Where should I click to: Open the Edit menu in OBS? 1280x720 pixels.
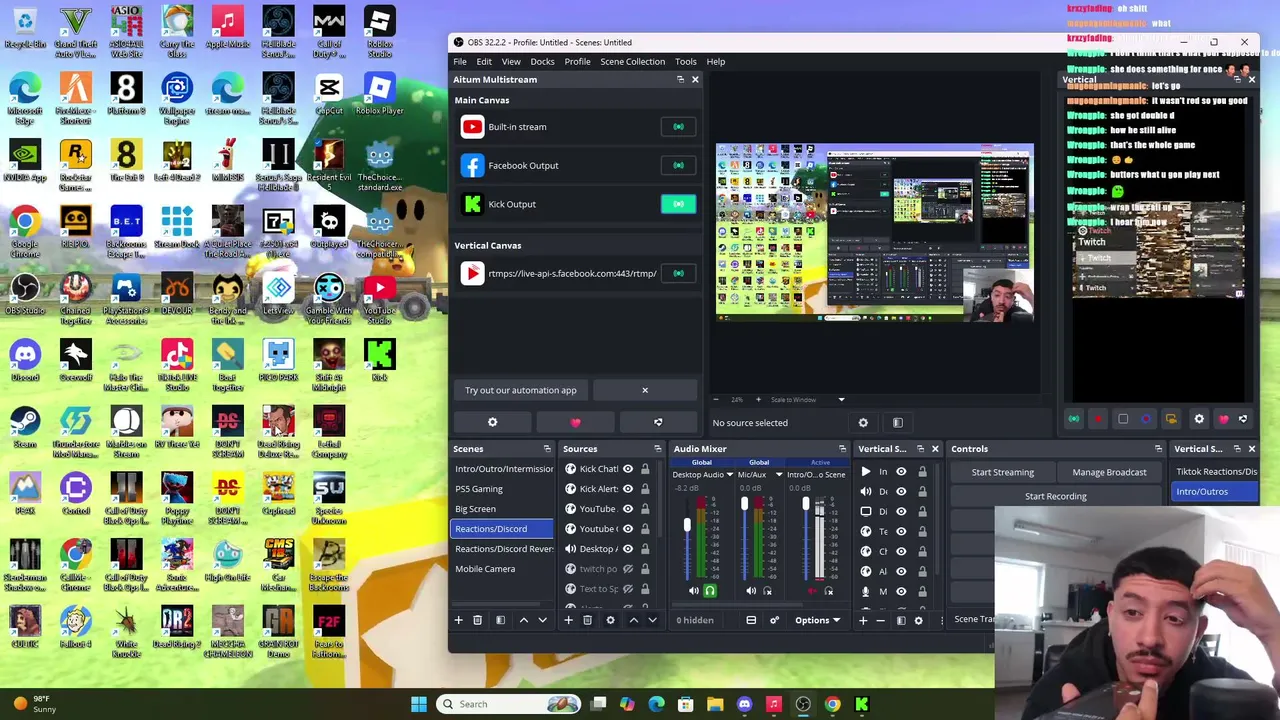point(484,61)
